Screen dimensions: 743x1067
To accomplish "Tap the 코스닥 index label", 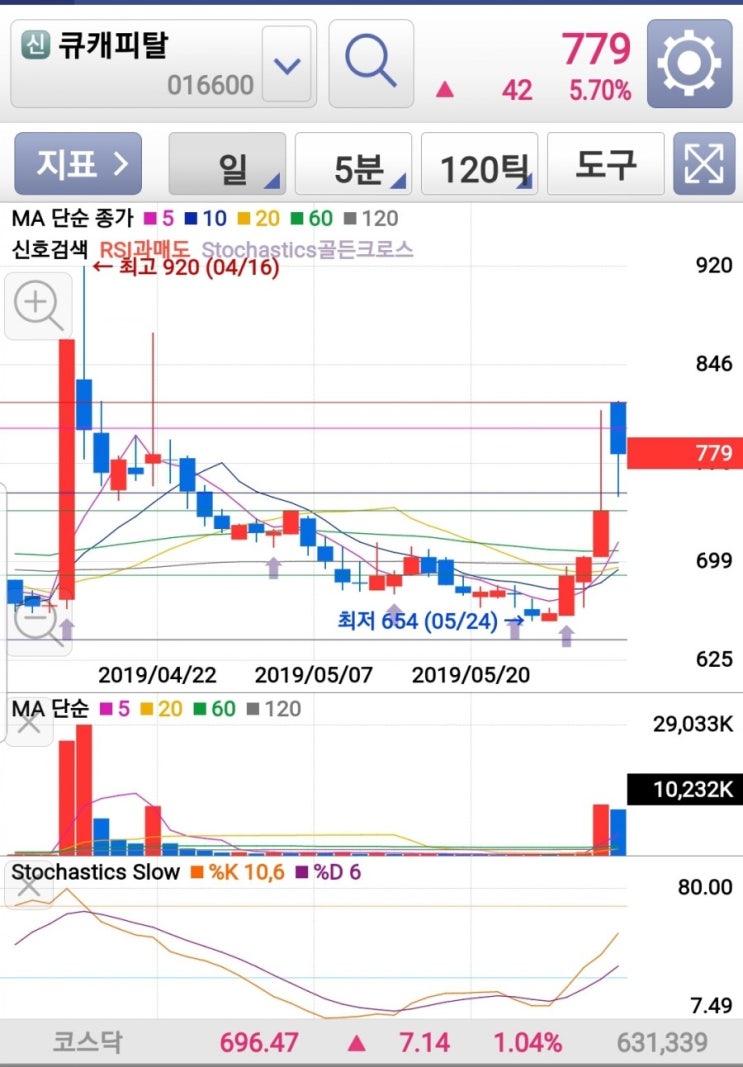I will (88, 1042).
